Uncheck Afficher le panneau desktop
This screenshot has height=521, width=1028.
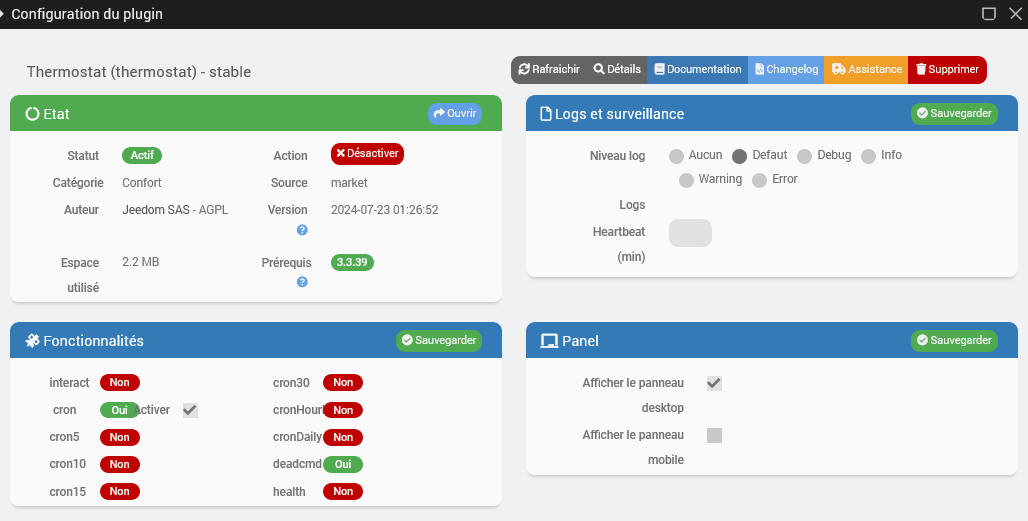coord(715,383)
